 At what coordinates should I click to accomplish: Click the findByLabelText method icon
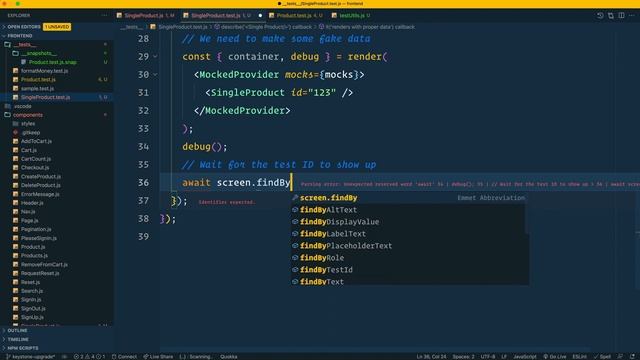pos(295,233)
